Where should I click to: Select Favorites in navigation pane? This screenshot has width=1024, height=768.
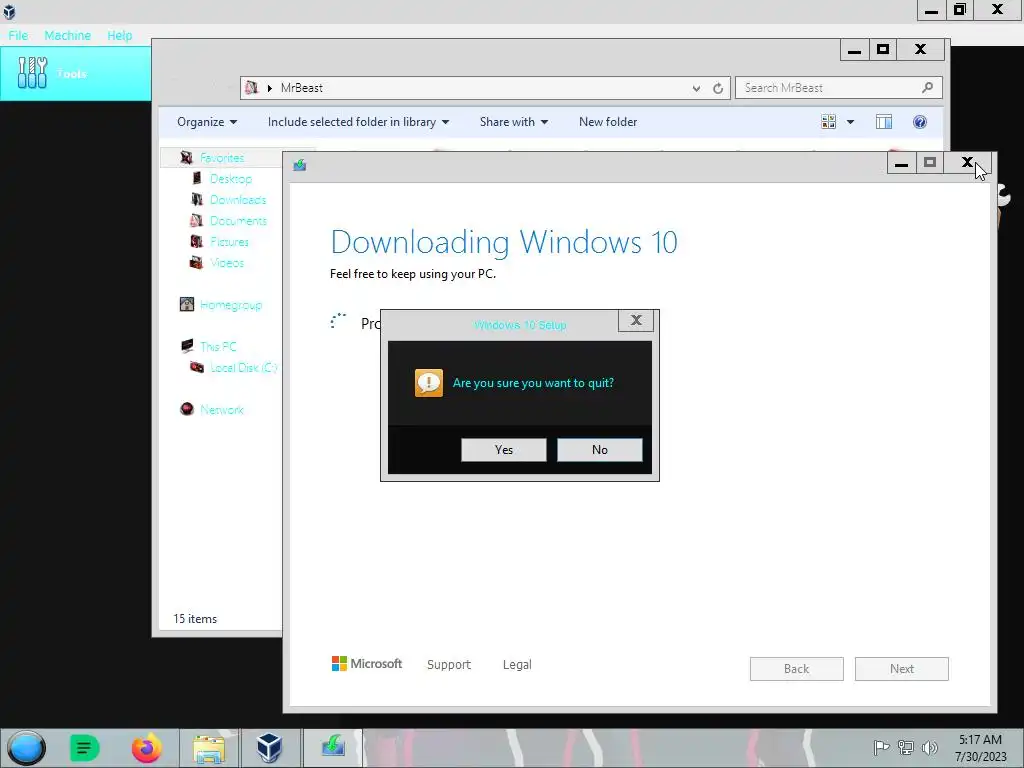(x=222, y=157)
